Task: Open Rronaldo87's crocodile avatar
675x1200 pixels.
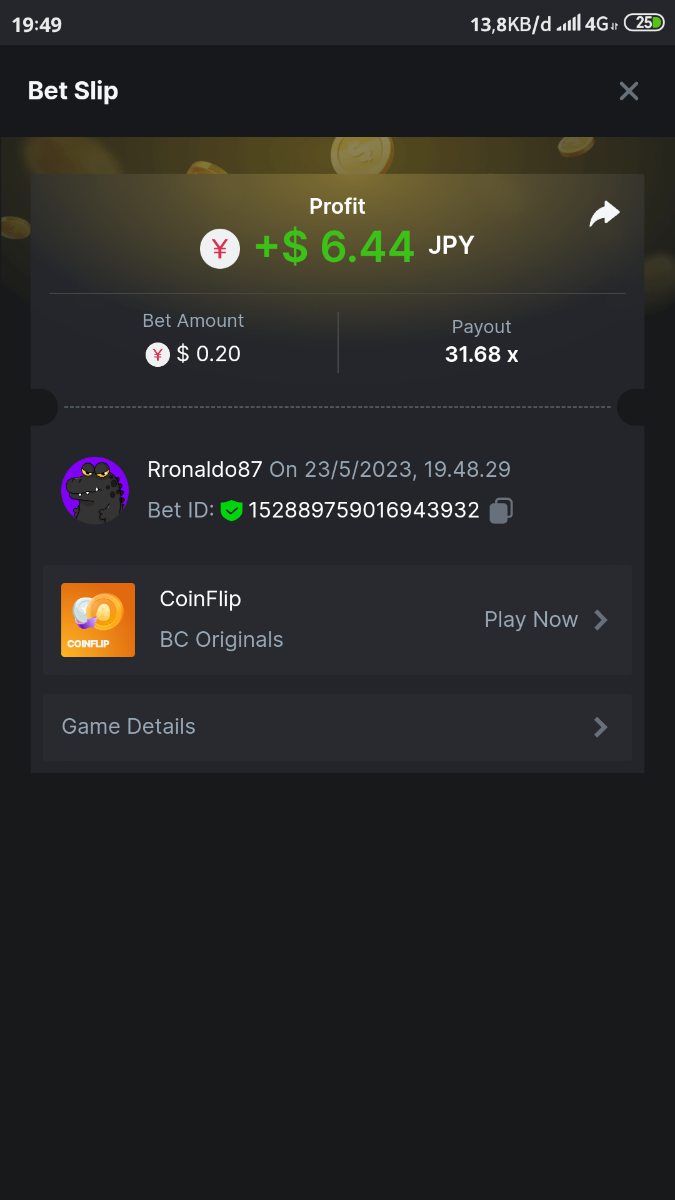Action: click(x=95, y=490)
